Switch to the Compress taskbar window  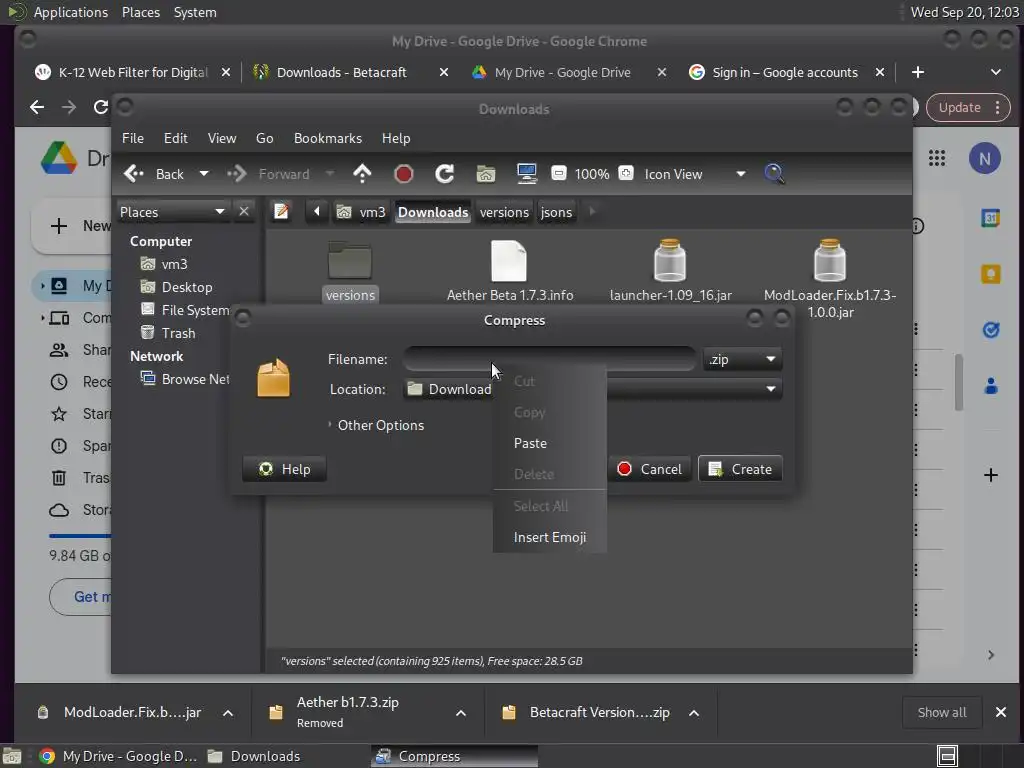(x=455, y=756)
